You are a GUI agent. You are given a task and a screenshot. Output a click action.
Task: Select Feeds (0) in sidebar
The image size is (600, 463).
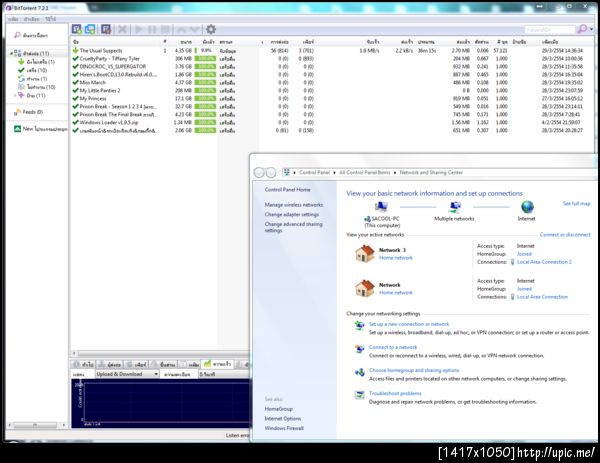tap(29, 112)
